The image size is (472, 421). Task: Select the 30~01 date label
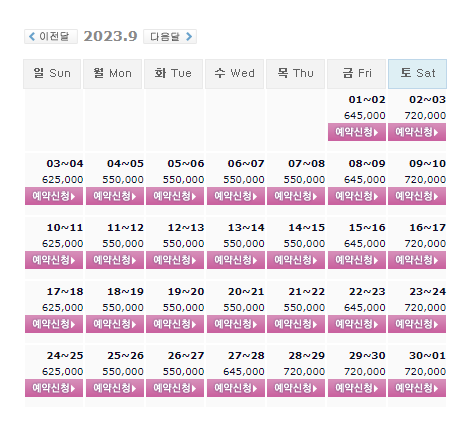click(427, 355)
